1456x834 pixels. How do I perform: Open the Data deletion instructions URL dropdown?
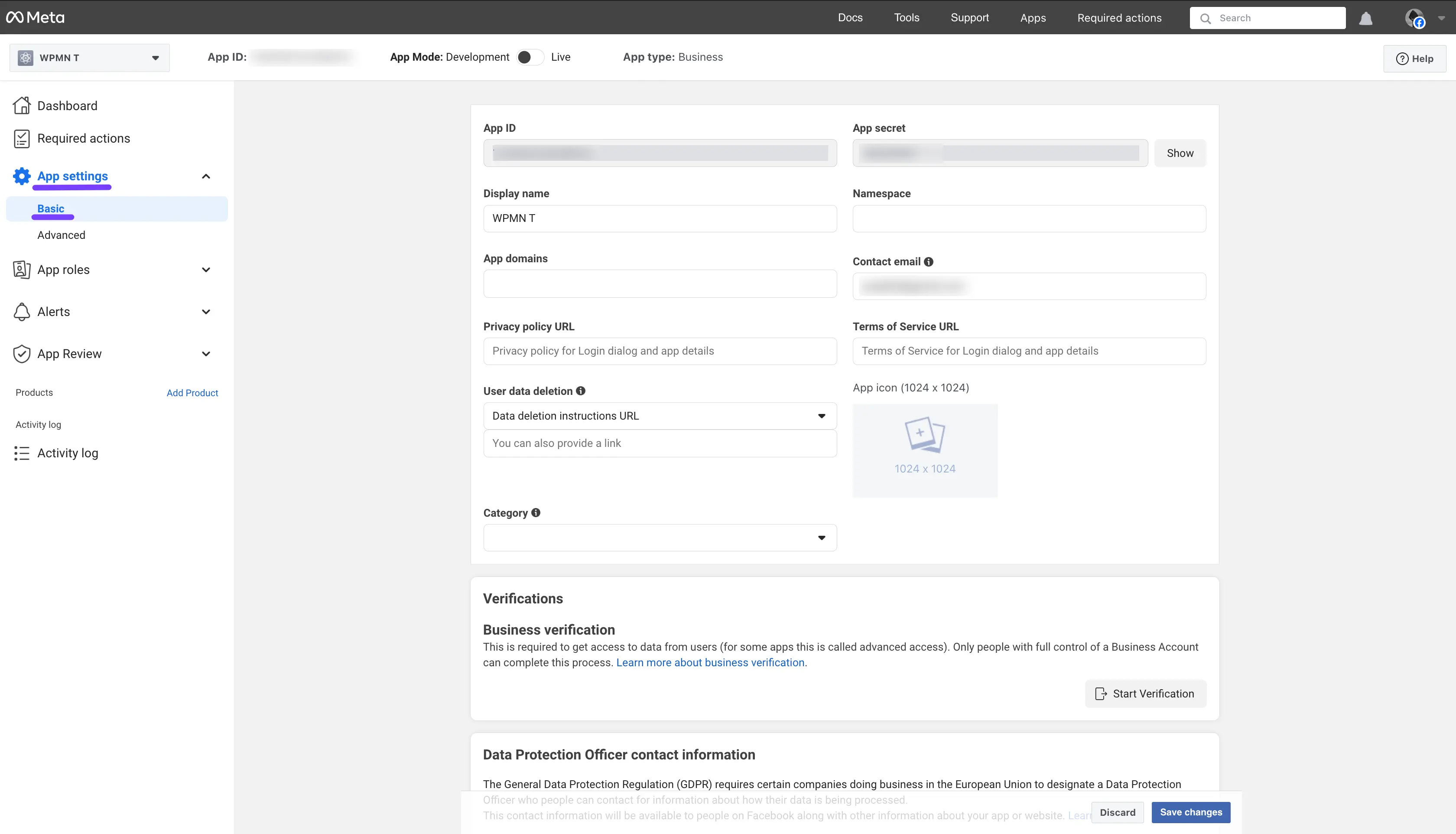(x=660, y=416)
